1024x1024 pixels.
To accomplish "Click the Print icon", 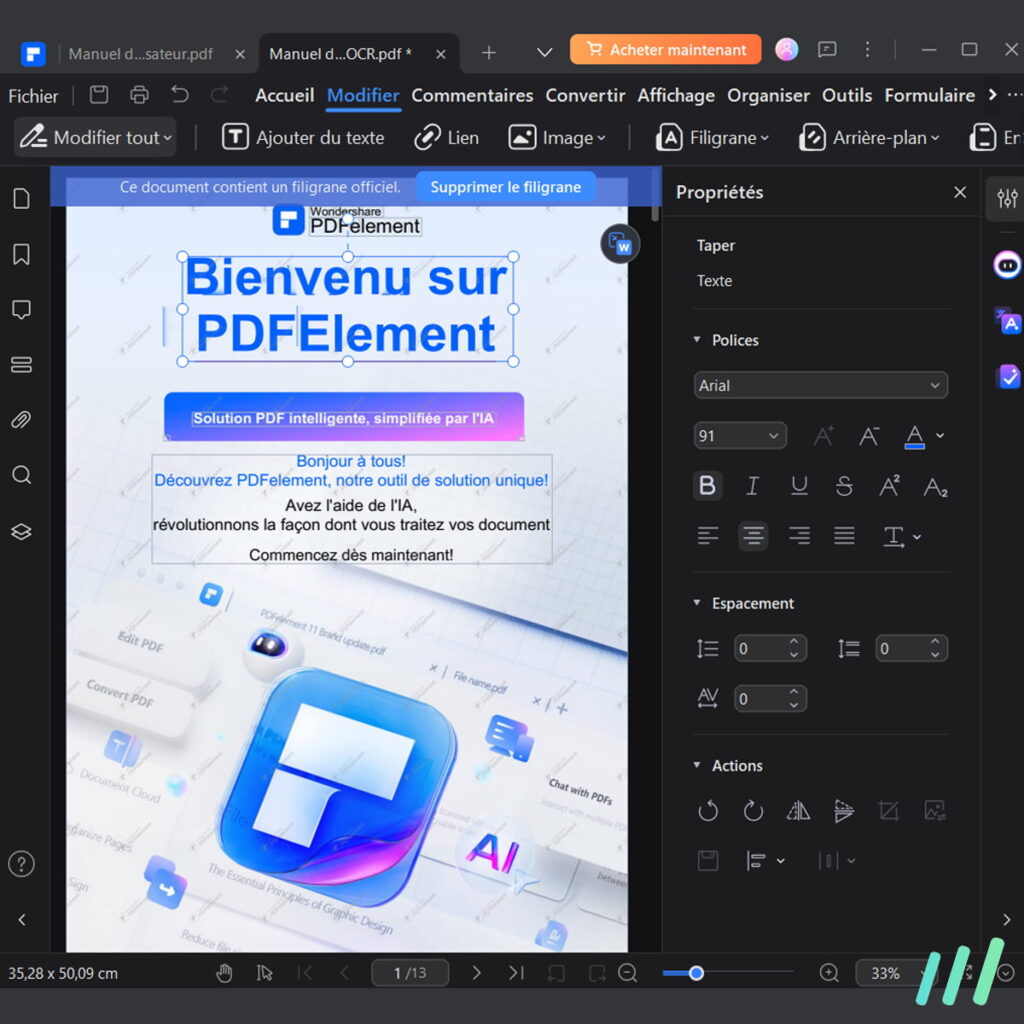I will (139, 95).
